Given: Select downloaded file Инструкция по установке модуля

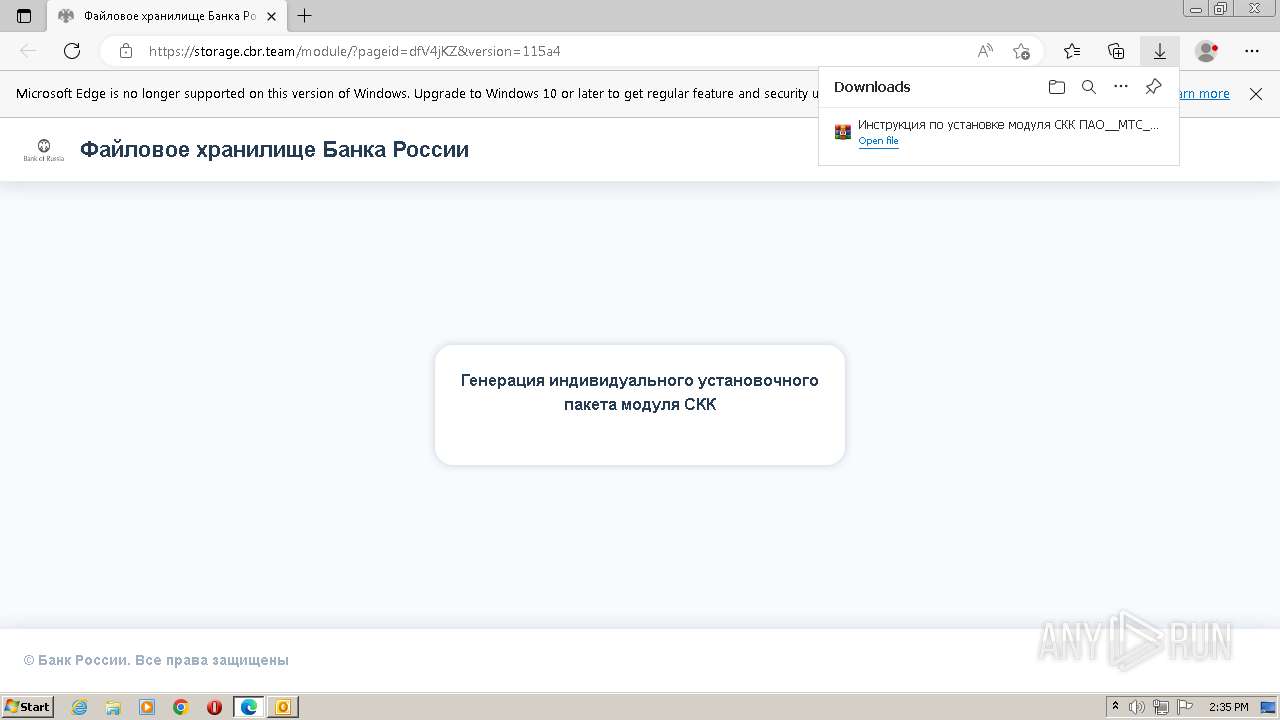Looking at the screenshot, I should [x=1008, y=125].
